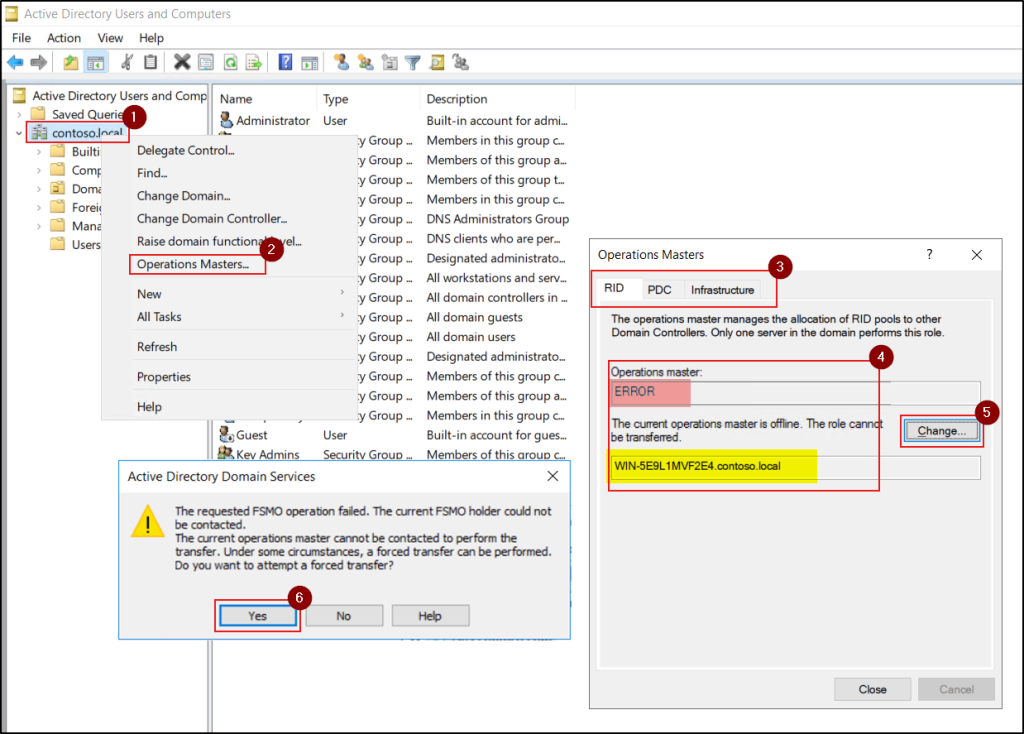Click the Back navigation arrow icon

point(17,62)
